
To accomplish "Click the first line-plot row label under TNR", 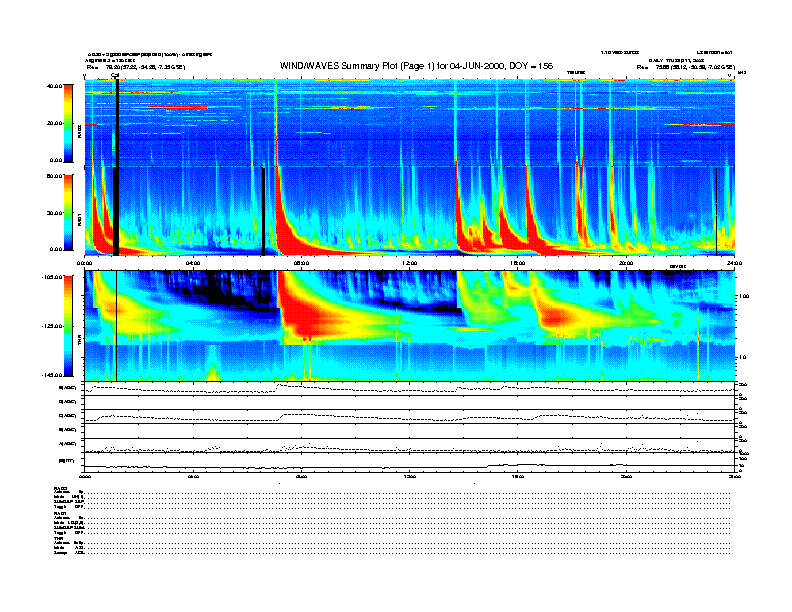I will 68,388.
